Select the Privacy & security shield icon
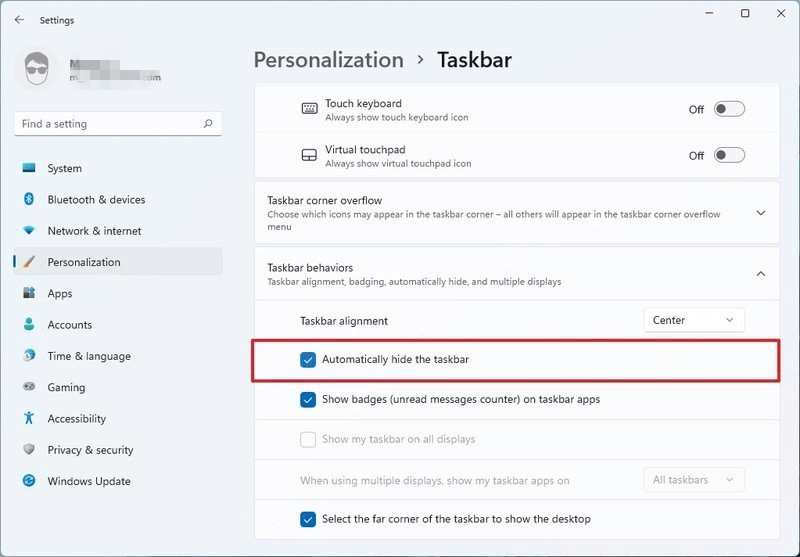800x557 pixels. 29,450
